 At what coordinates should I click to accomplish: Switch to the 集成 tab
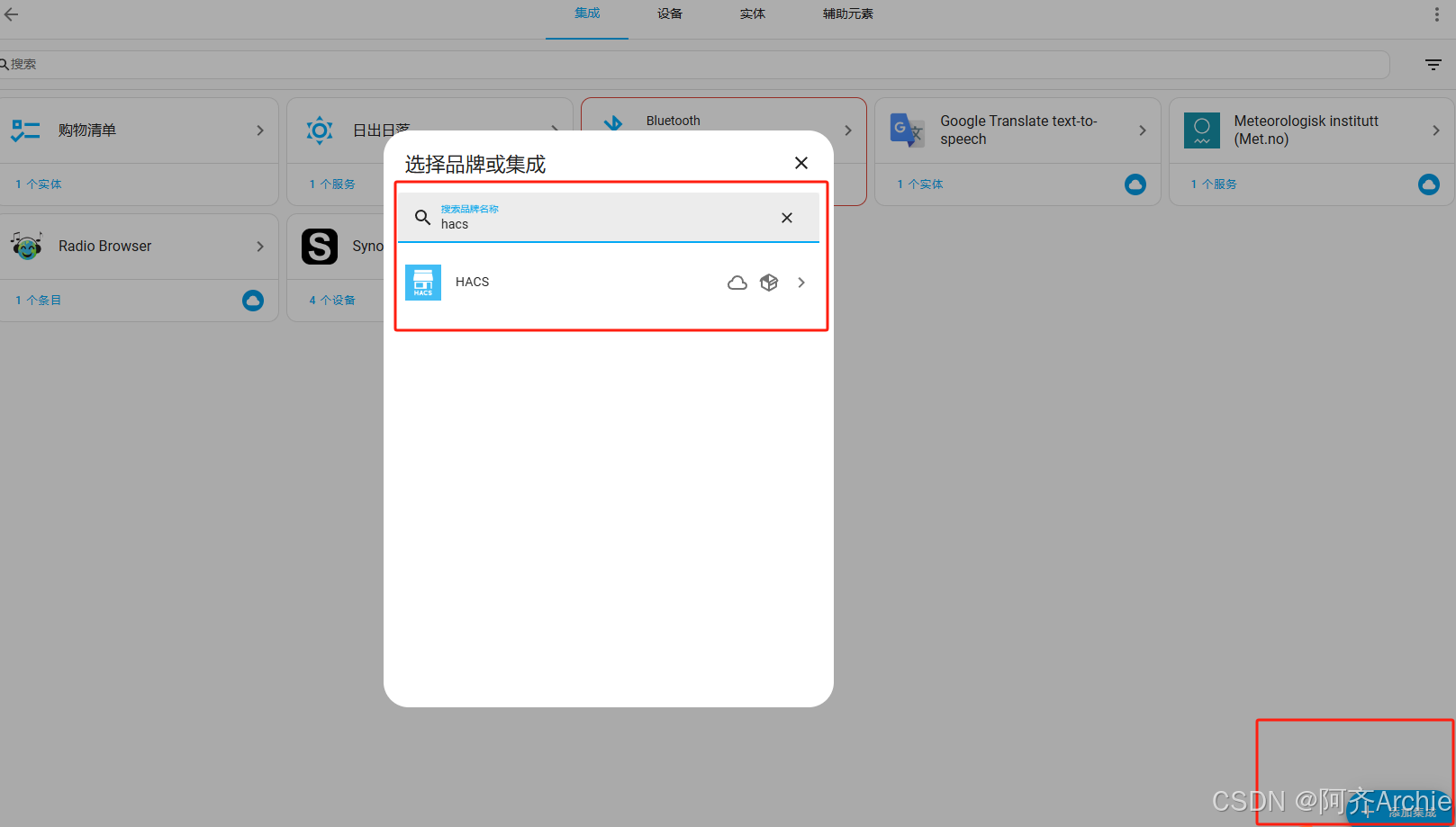point(587,13)
